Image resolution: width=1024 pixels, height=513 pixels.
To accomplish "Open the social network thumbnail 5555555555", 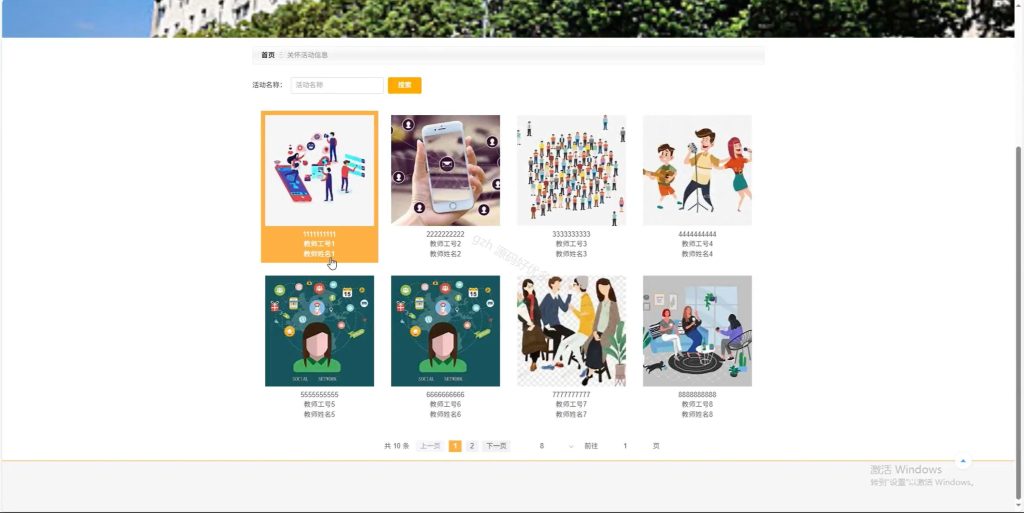I will pyautogui.click(x=319, y=331).
